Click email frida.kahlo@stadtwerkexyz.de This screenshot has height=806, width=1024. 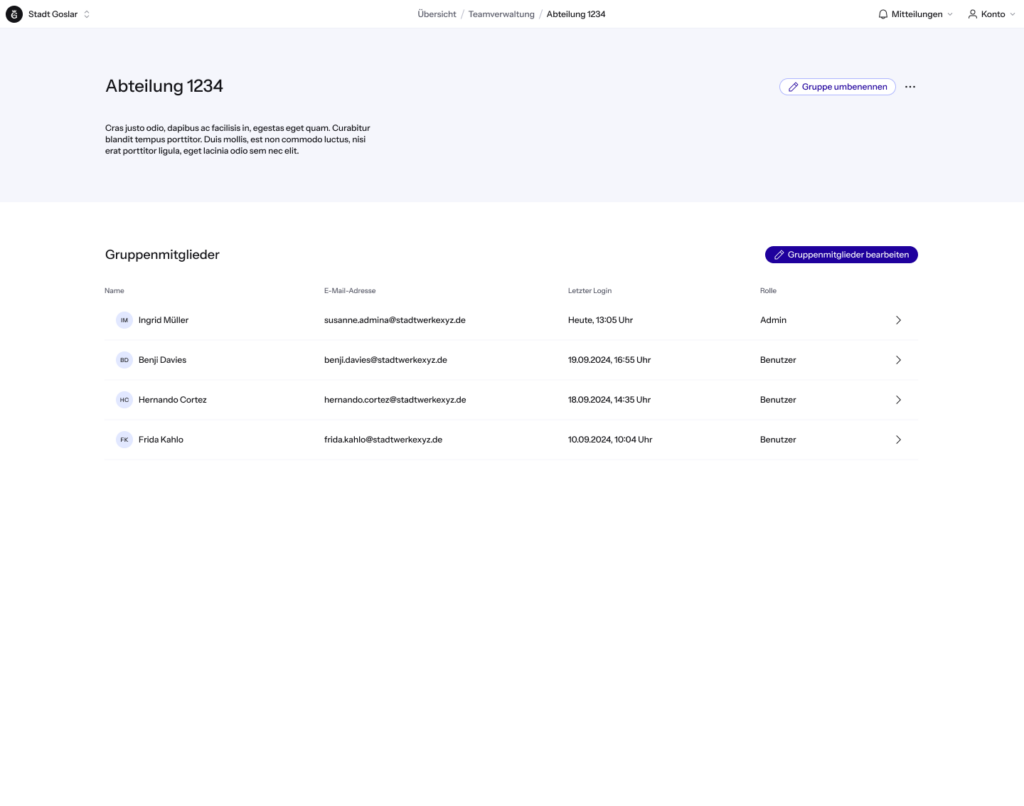(383, 440)
